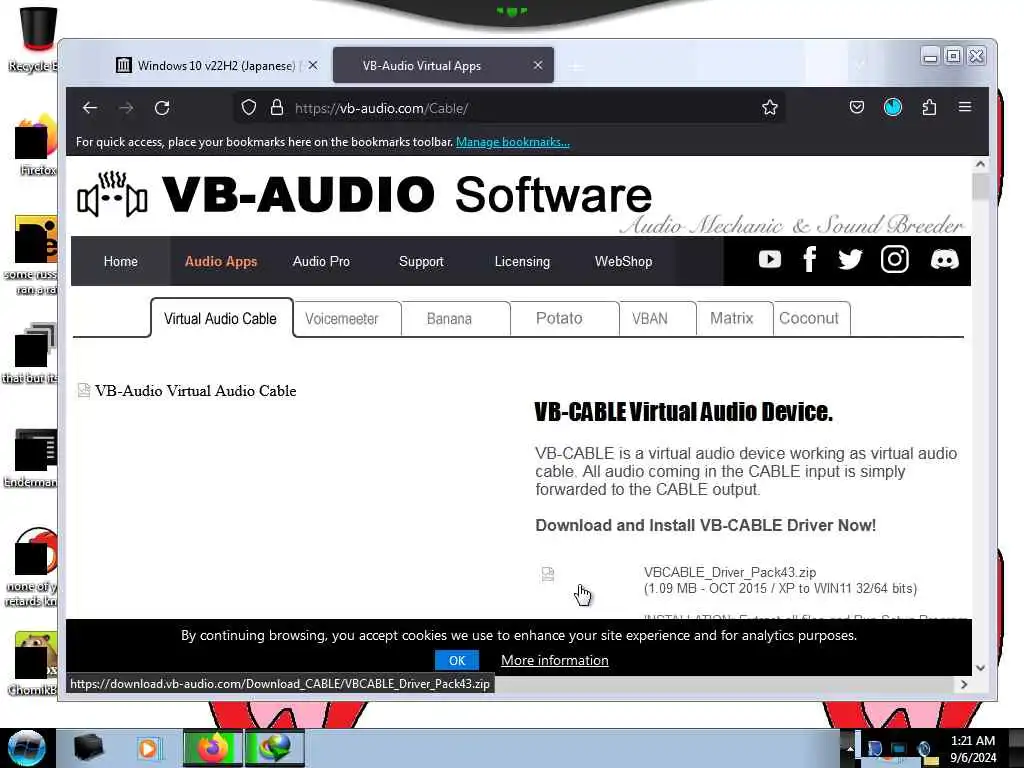Viewport: 1024px width, 768px height.
Task: Select the Potato tab
Action: coord(564,319)
